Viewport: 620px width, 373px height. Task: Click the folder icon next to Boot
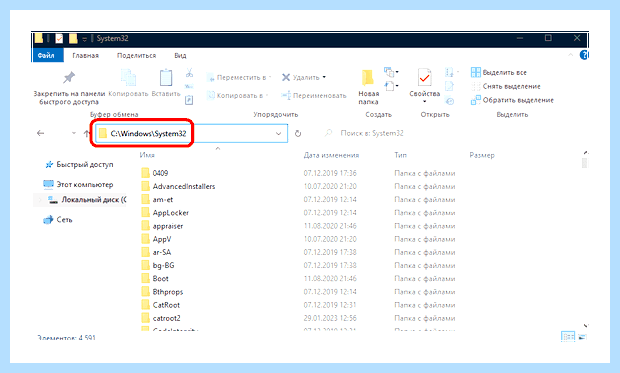[x=146, y=278]
